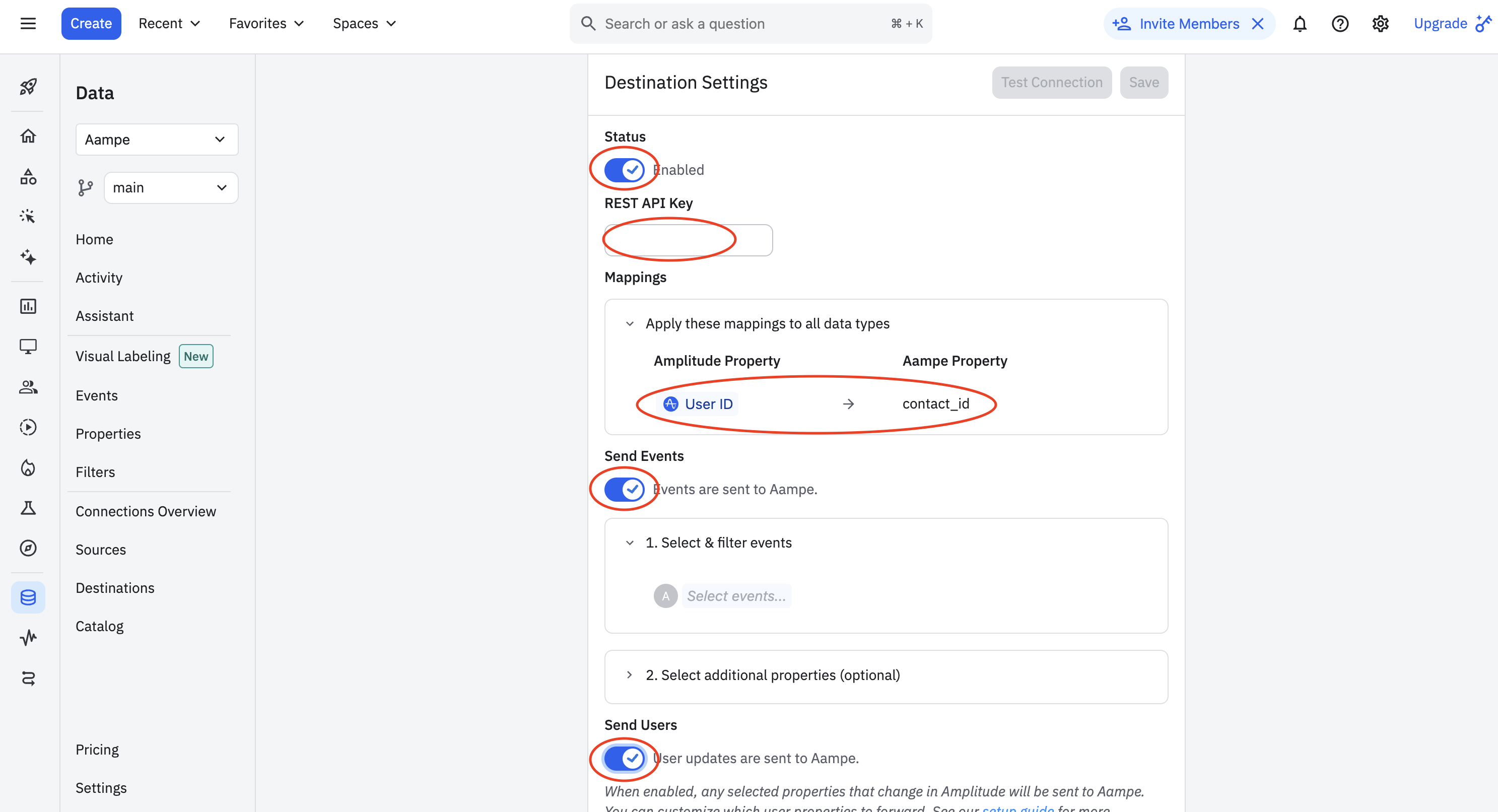Expand Select additional properties section
Screen dimensions: 1498x812
pos(772,674)
